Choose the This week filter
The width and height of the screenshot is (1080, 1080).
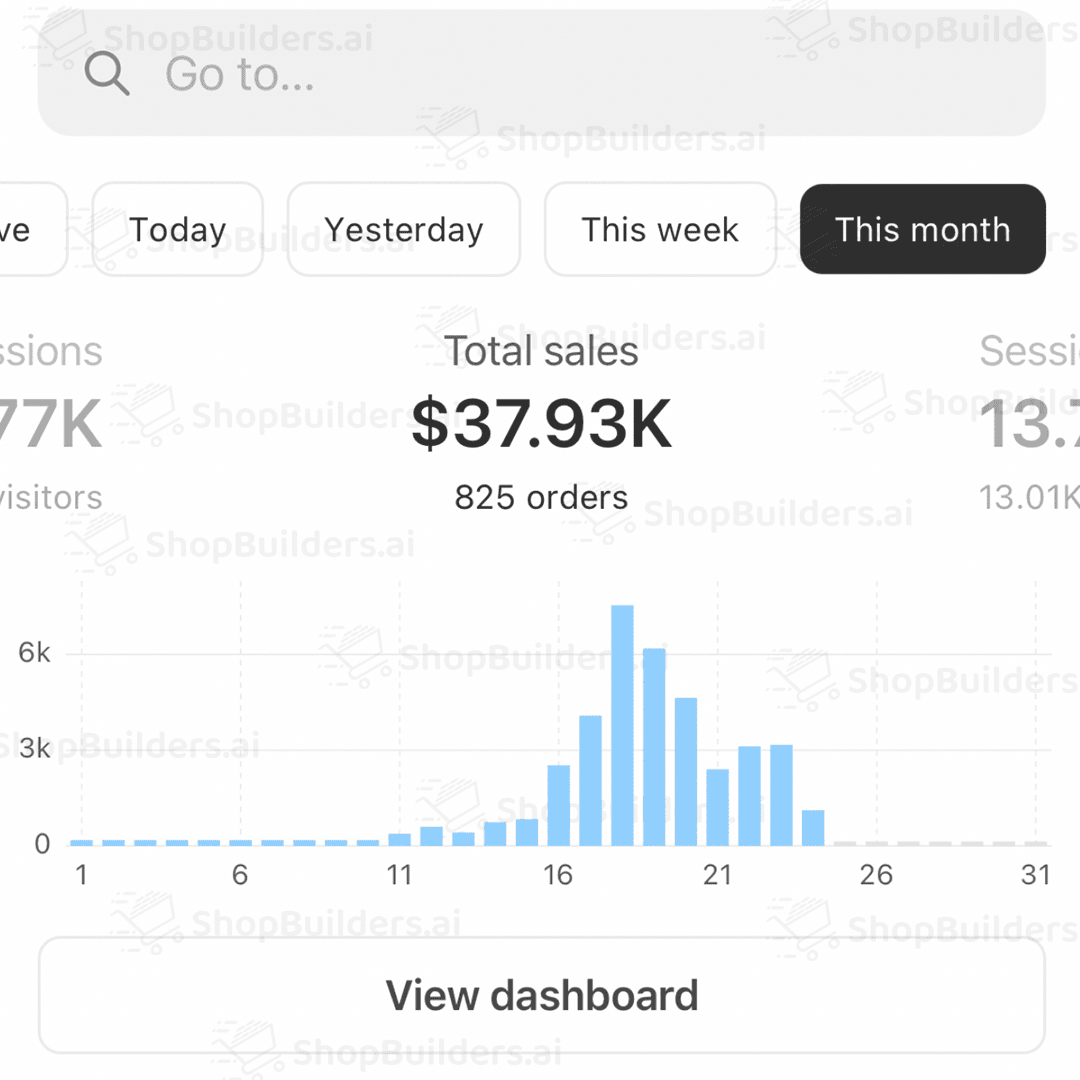(660, 230)
